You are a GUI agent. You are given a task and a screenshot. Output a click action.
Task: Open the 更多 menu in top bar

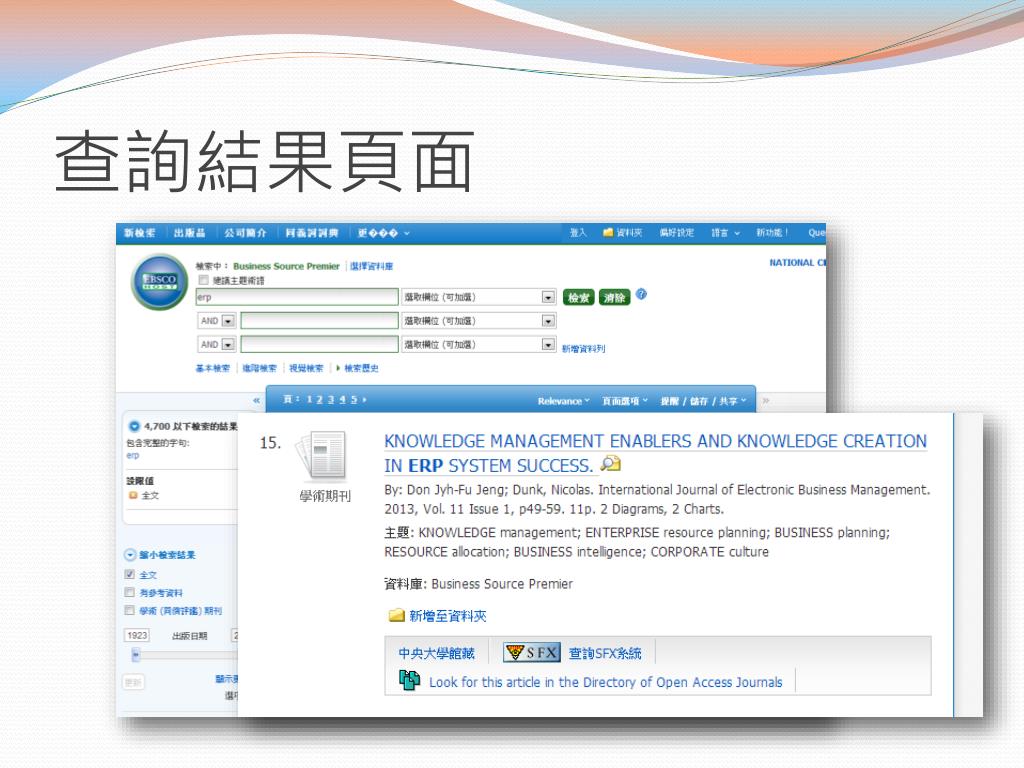(x=383, y=232)
